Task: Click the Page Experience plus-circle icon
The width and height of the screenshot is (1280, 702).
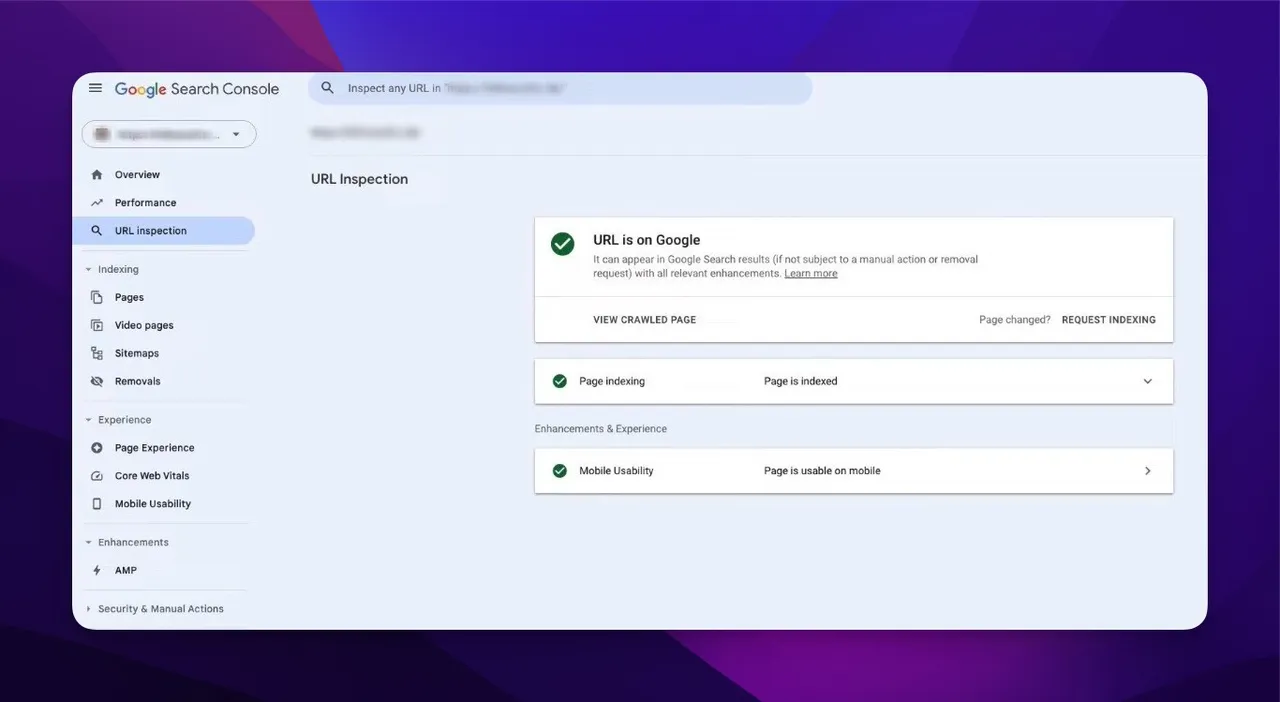Action: [x=97, y=448]
